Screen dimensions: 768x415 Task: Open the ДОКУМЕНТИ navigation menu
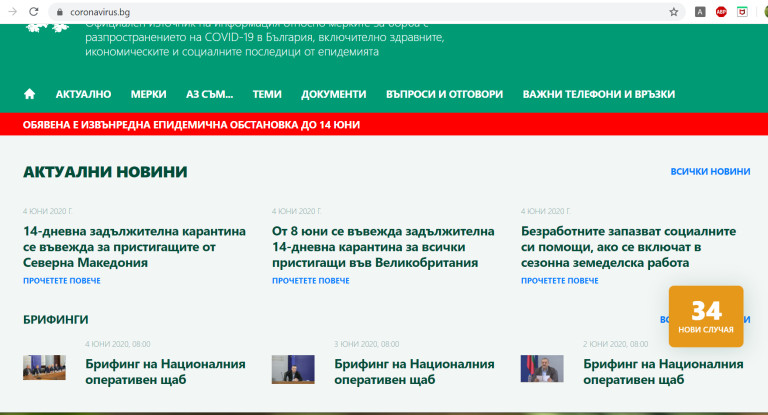333,94
